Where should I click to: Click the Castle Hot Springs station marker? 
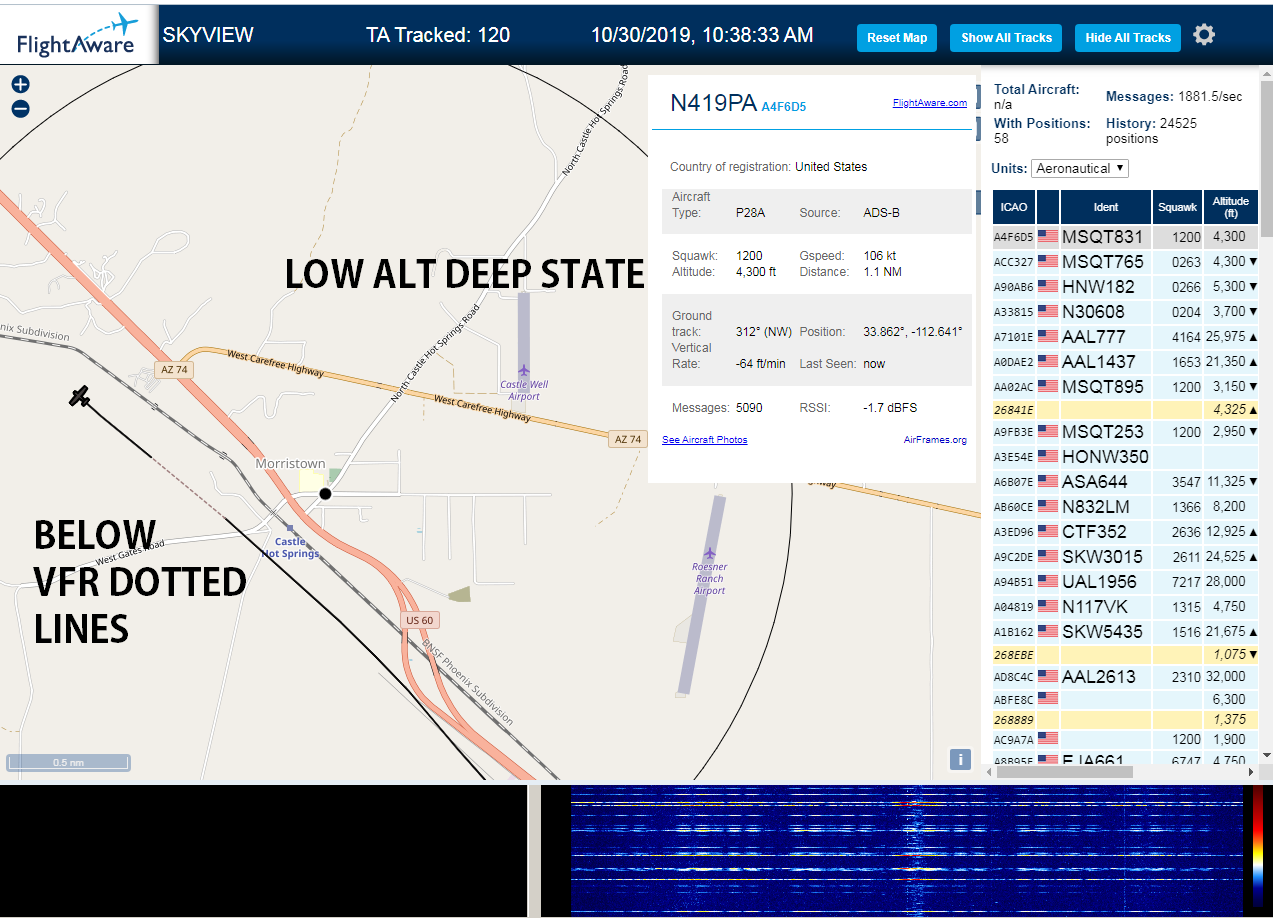tap(290, 528)
